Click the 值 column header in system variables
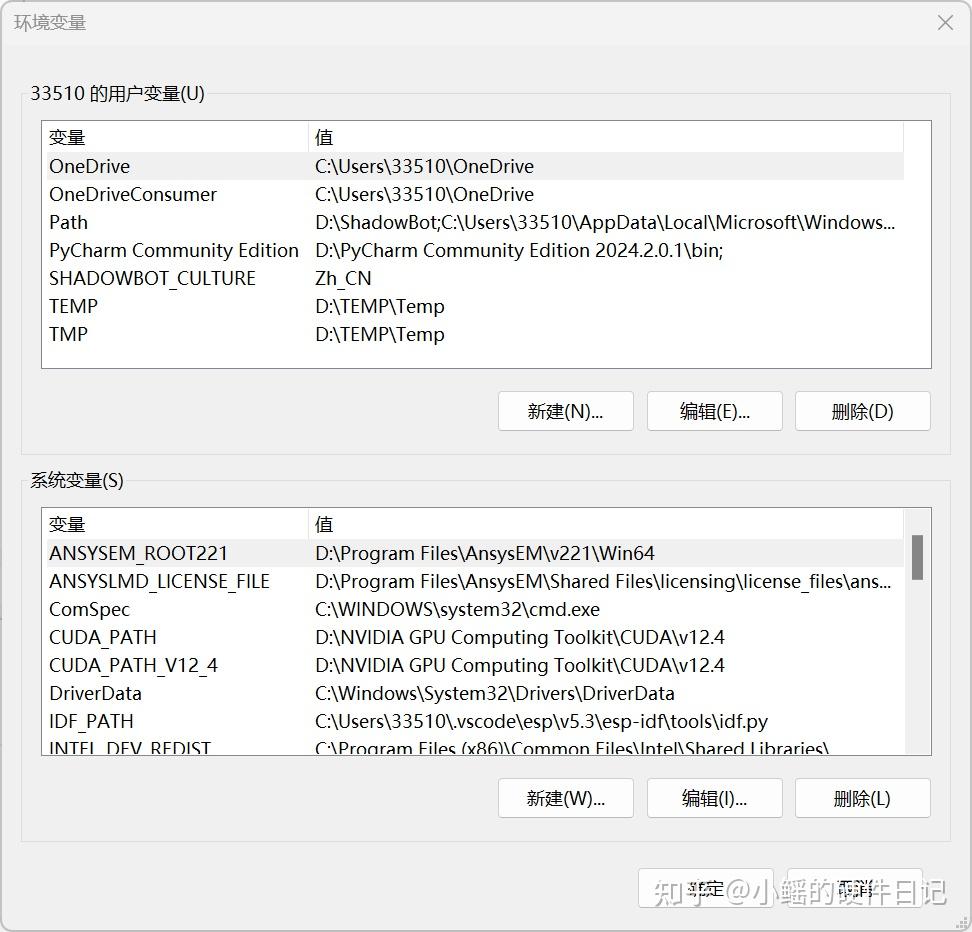Screen dimensions: 972x932 pyautogui.click(x=322, y=524)
